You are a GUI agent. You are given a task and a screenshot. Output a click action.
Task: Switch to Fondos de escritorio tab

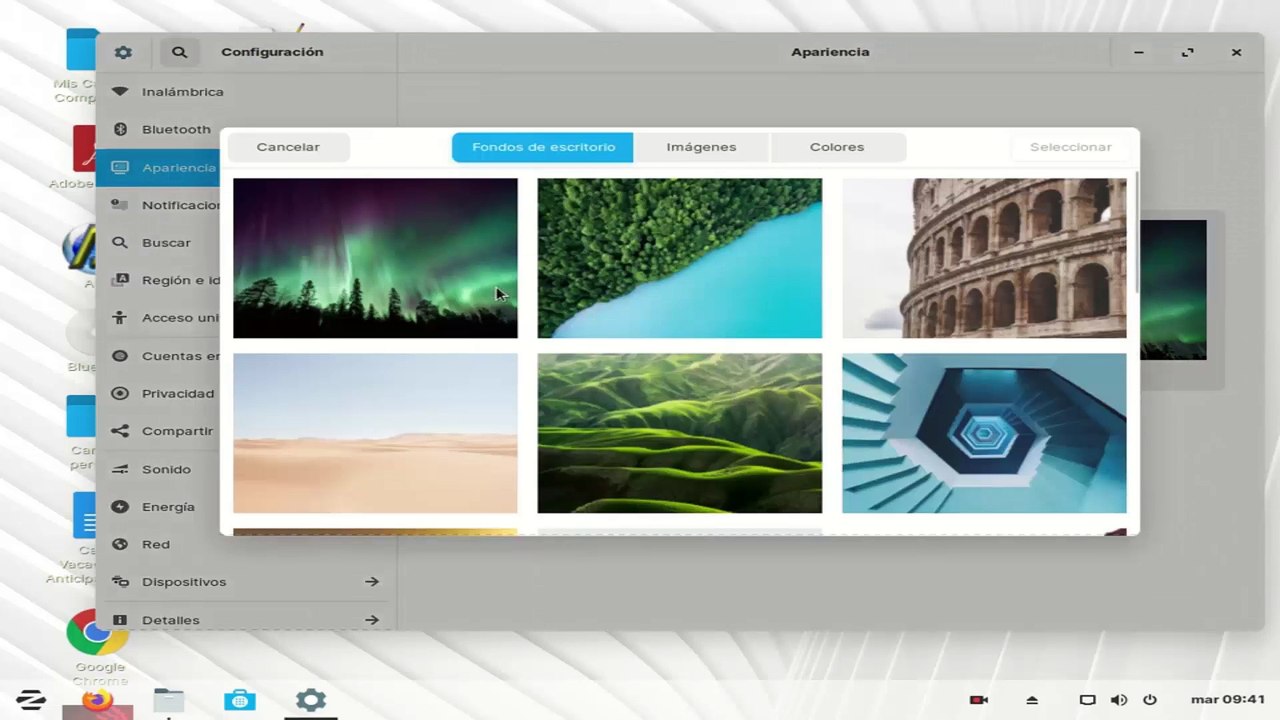[x=543, y=147]
